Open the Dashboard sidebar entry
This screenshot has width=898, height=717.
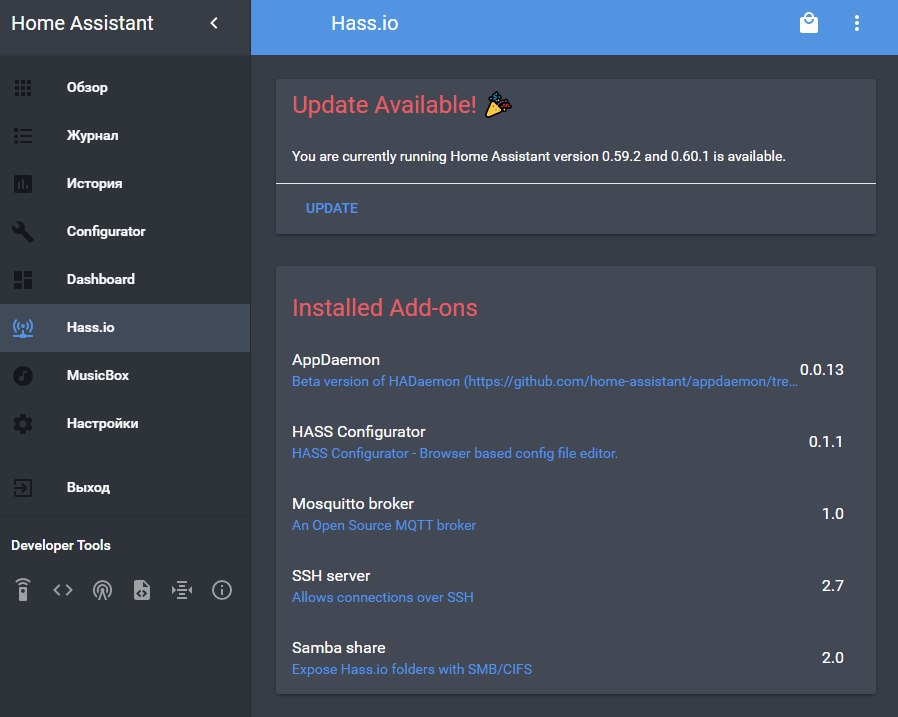click(x=125, y=279)
